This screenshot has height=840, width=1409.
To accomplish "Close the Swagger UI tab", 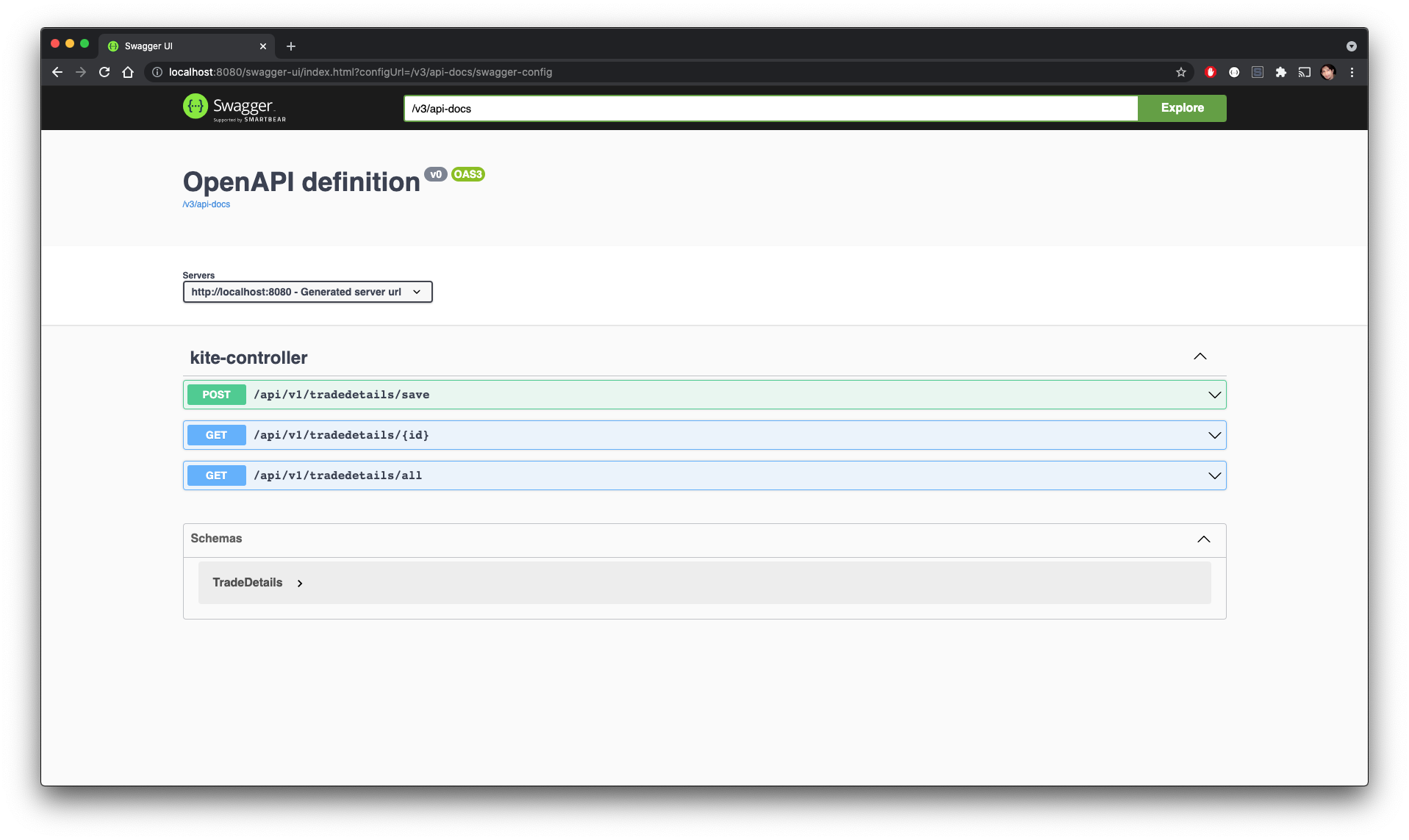I will coord(263,46).
